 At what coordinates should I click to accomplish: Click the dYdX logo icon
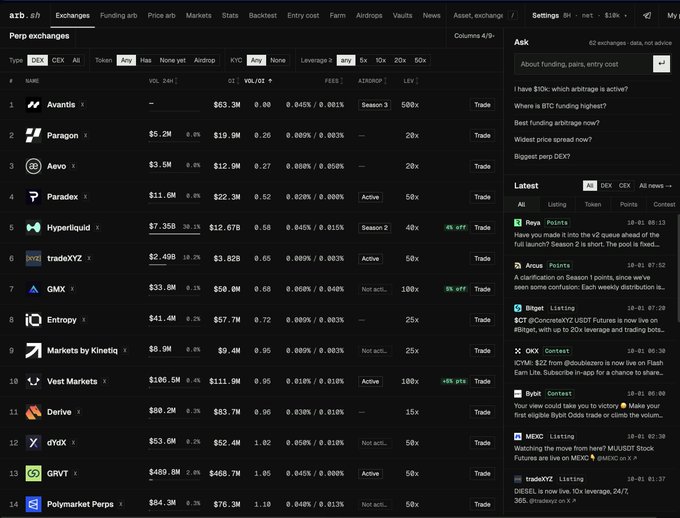[x=33, y=443]
